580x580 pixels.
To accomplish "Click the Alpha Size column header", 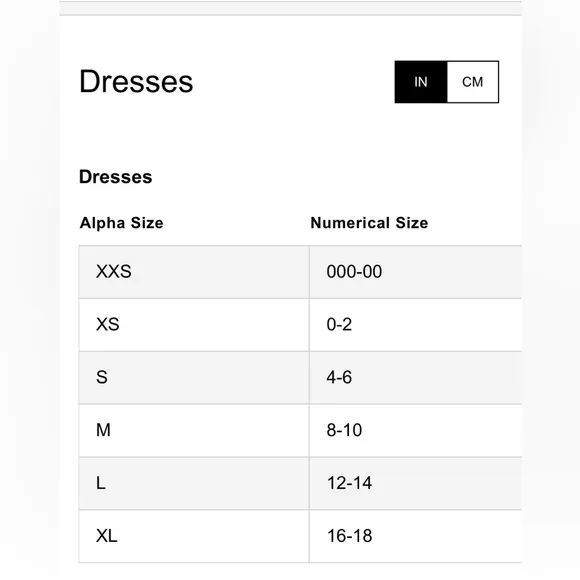I will point(121,223).
